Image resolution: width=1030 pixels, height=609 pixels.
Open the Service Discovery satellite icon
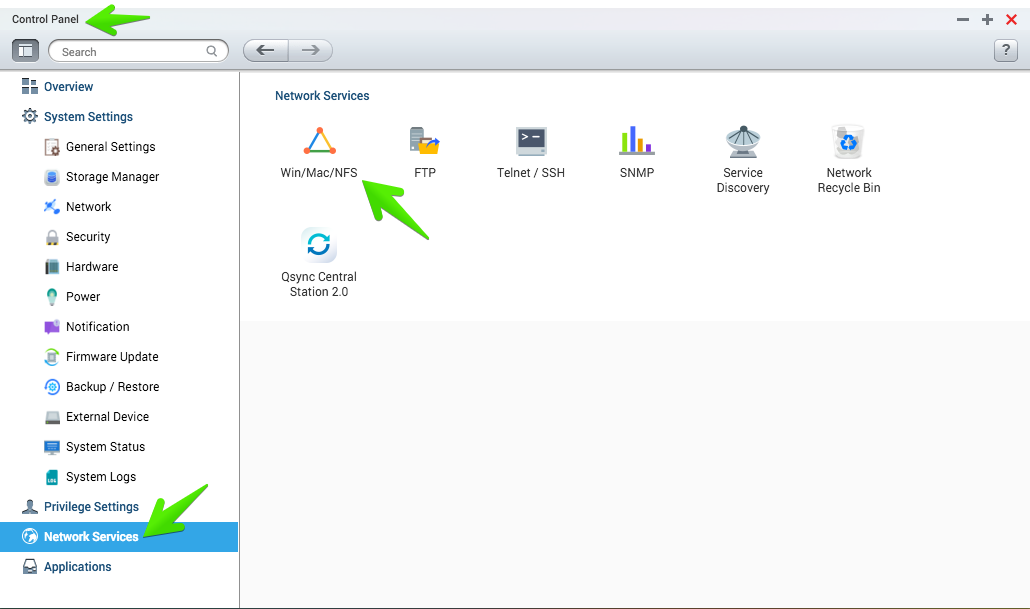coord(743,141)
